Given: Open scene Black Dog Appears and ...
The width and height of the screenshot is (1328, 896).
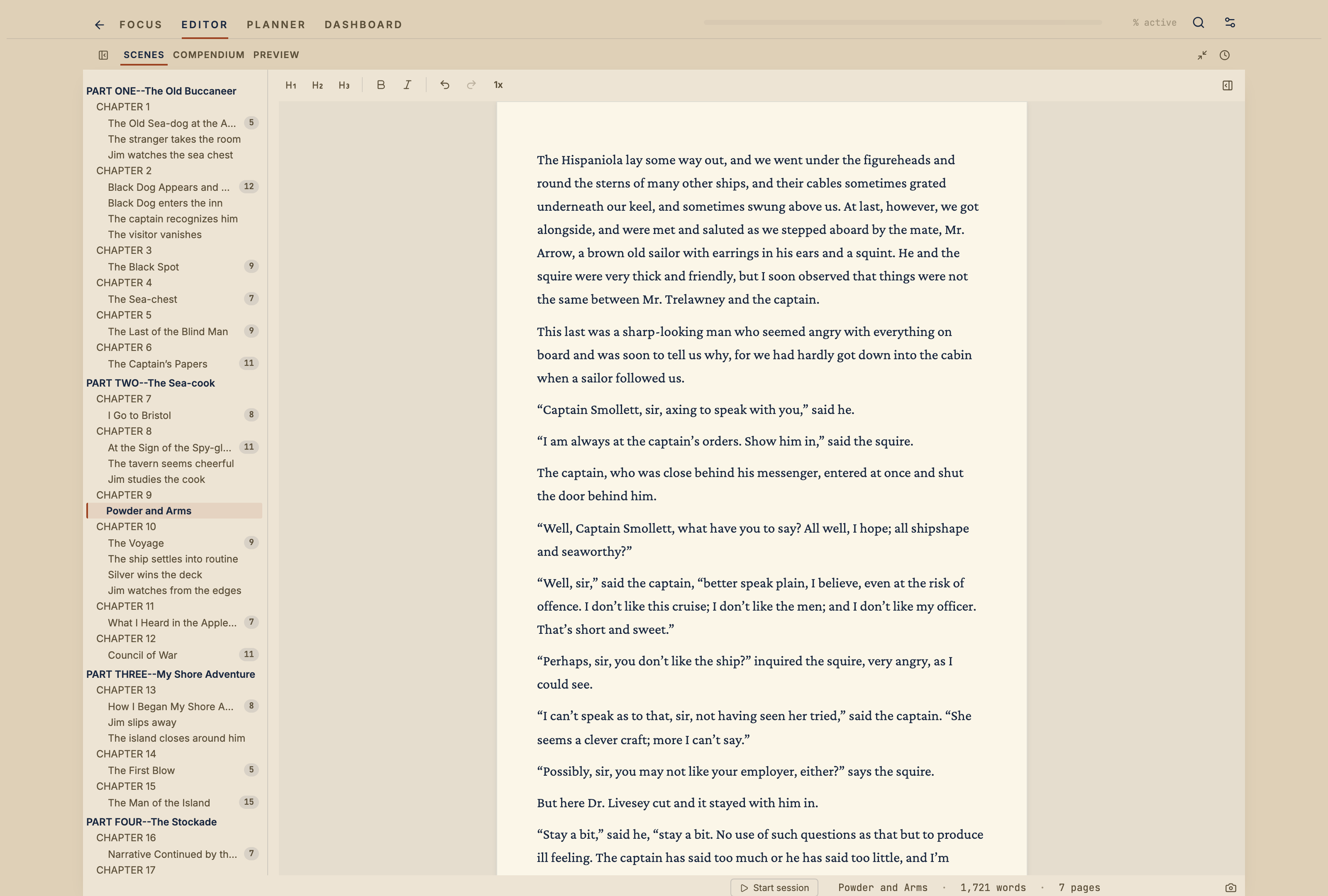Looking at the screenshot, I should tap(168, 187).
